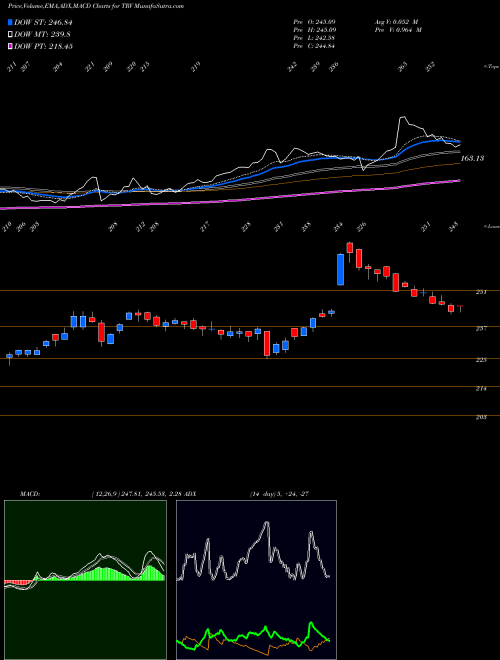
Task: Click the 225 price level label
Action: (x=481, y=359)
